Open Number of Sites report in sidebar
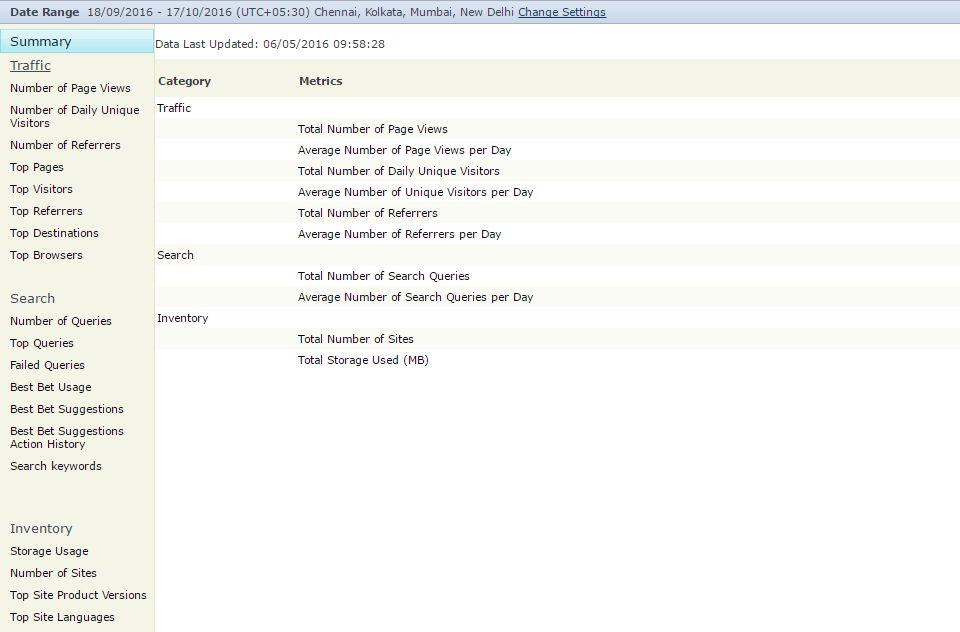Screen dimensions: 960x632 coord(53,573)
